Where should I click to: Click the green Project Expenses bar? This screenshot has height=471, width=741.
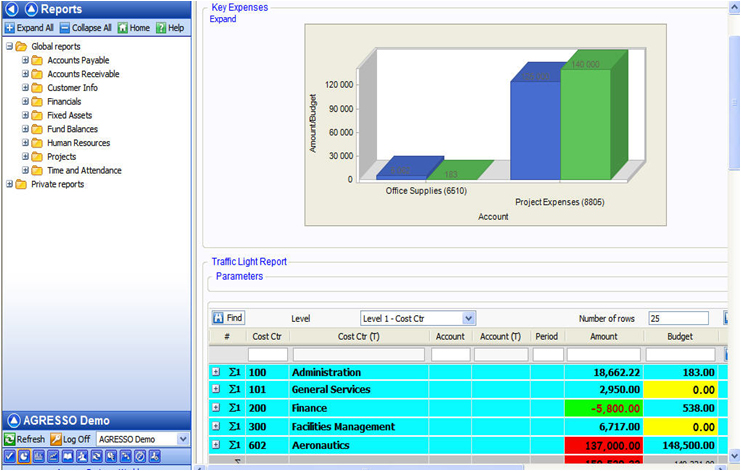pyautogui.click(x=586, y=124)
